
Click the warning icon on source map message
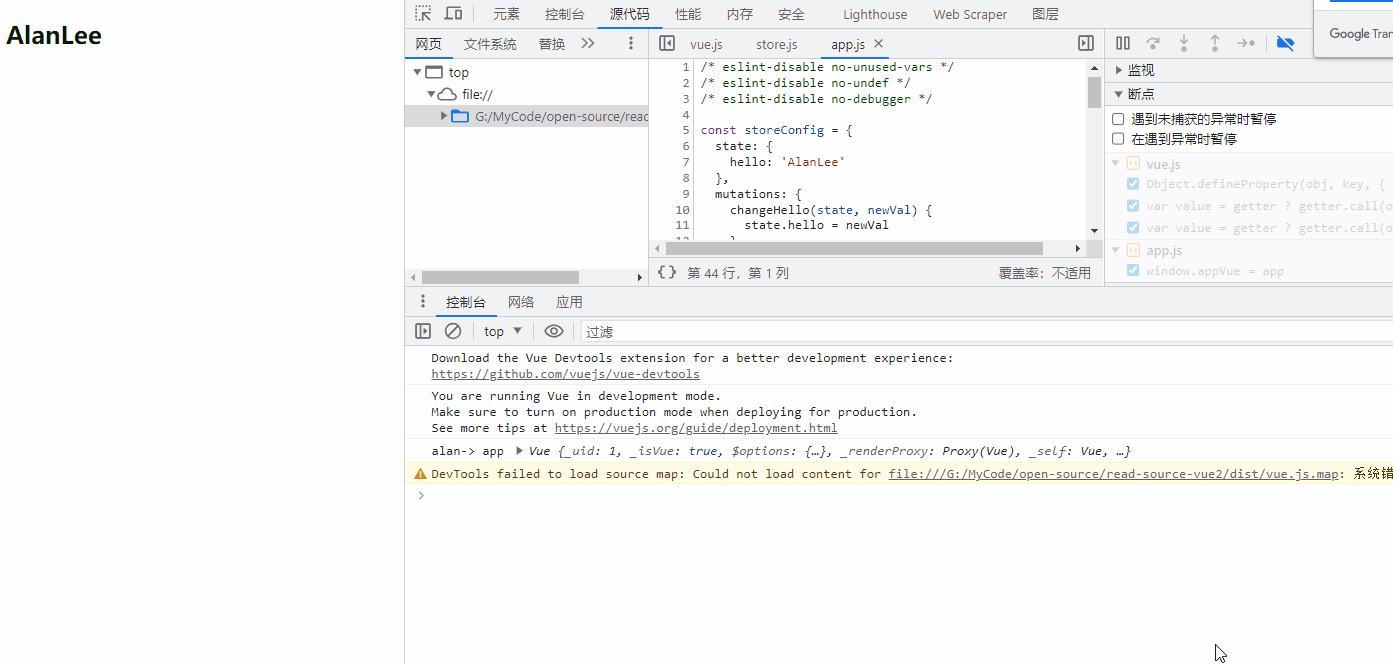point(420,474)
